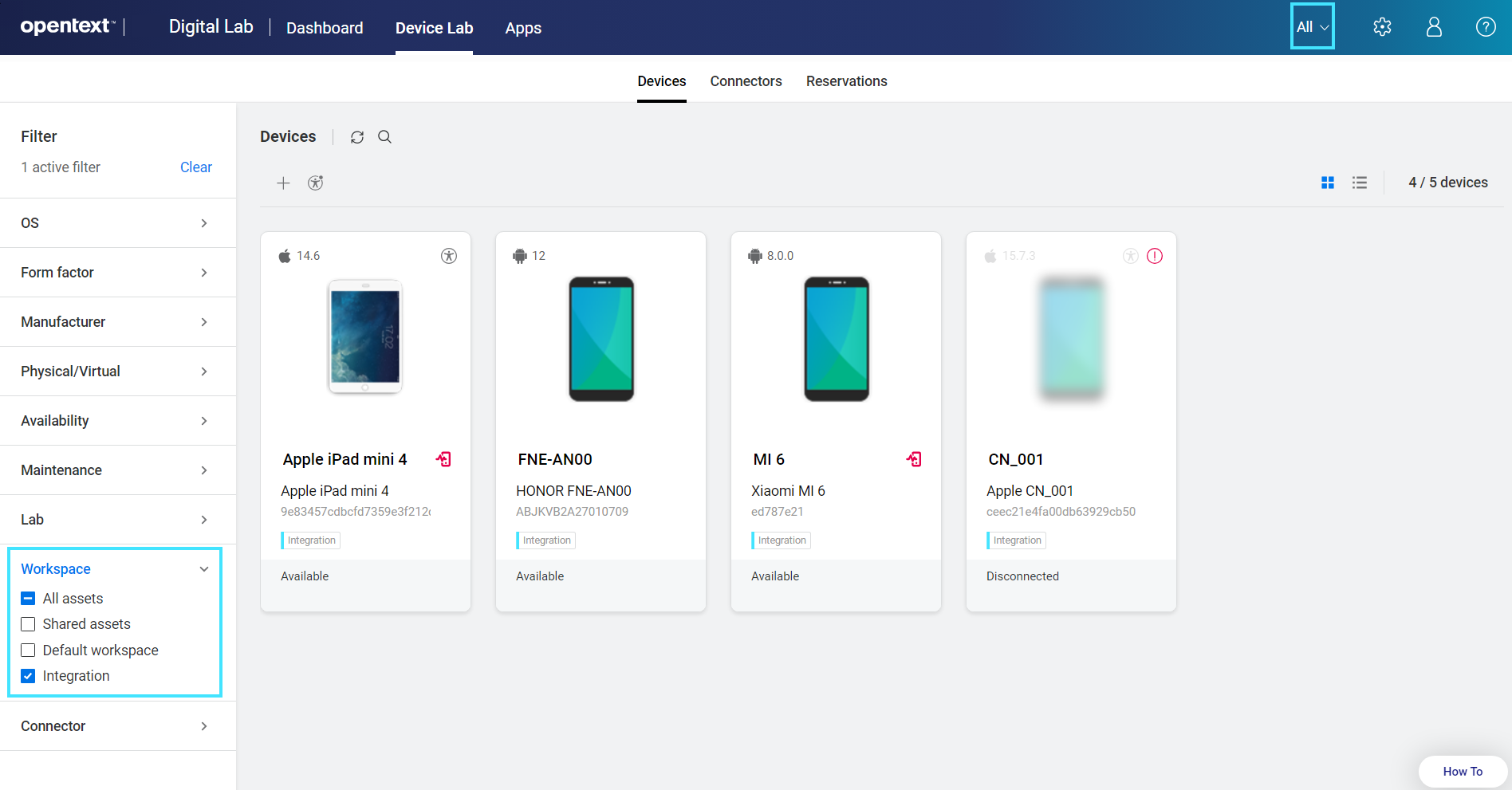Select the blurred CN_001 device image
The height and width of the screenshot is (790, 1512).
[1072, 339]
